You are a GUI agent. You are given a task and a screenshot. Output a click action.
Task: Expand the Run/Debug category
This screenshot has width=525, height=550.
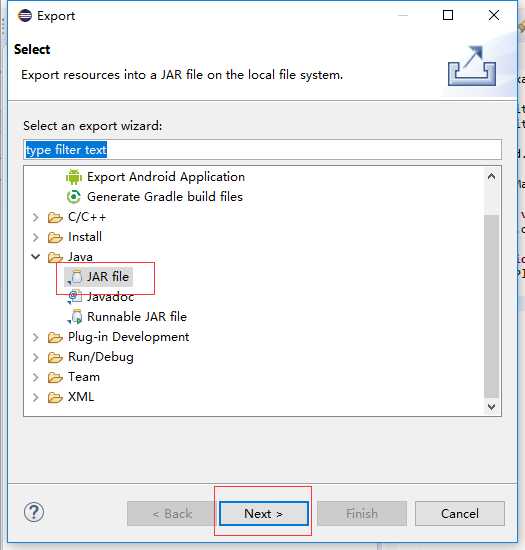click(x=35, y=357)
